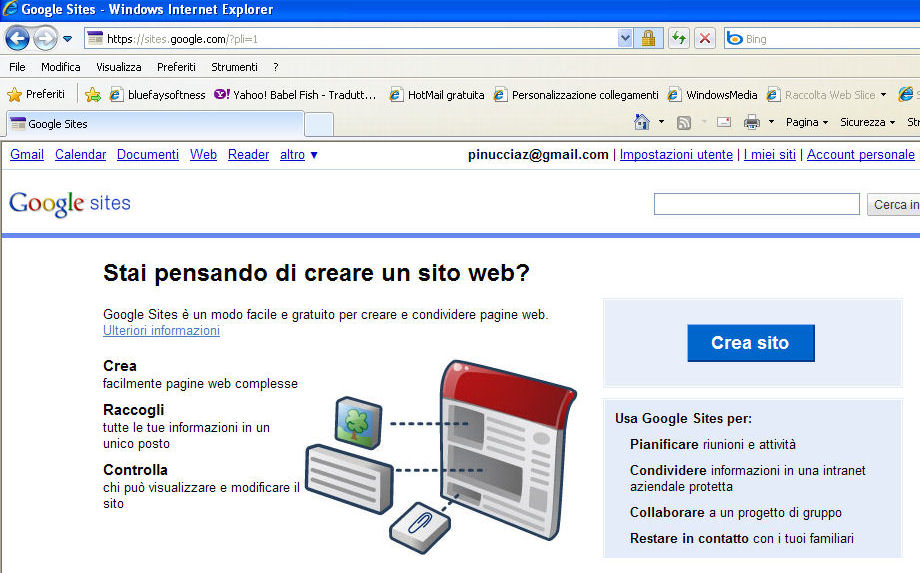Screen dimensions: 920x573
Task: Click the red-topped web page illustration
Action: click(x=508, y=449)
